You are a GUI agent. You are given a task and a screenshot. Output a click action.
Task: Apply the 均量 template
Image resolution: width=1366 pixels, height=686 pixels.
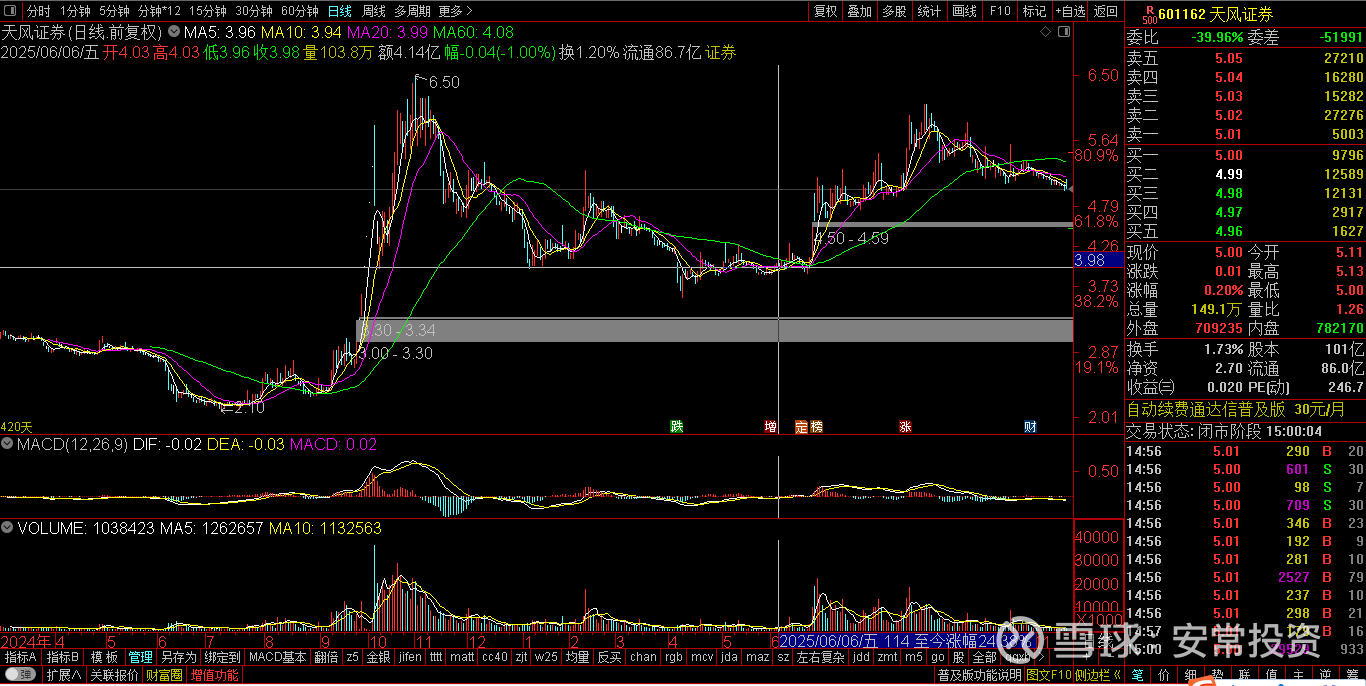tap(577, 658)
